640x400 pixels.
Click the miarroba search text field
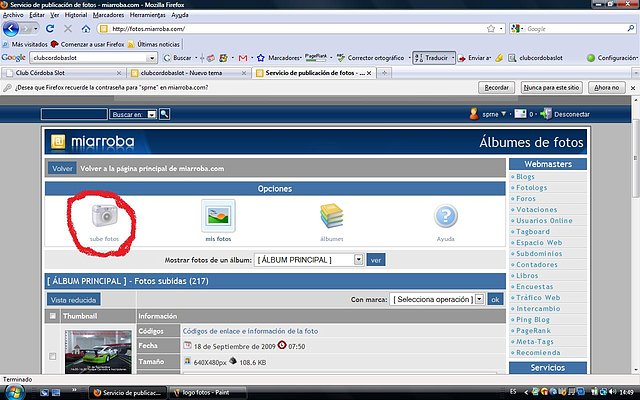(74, 114)
